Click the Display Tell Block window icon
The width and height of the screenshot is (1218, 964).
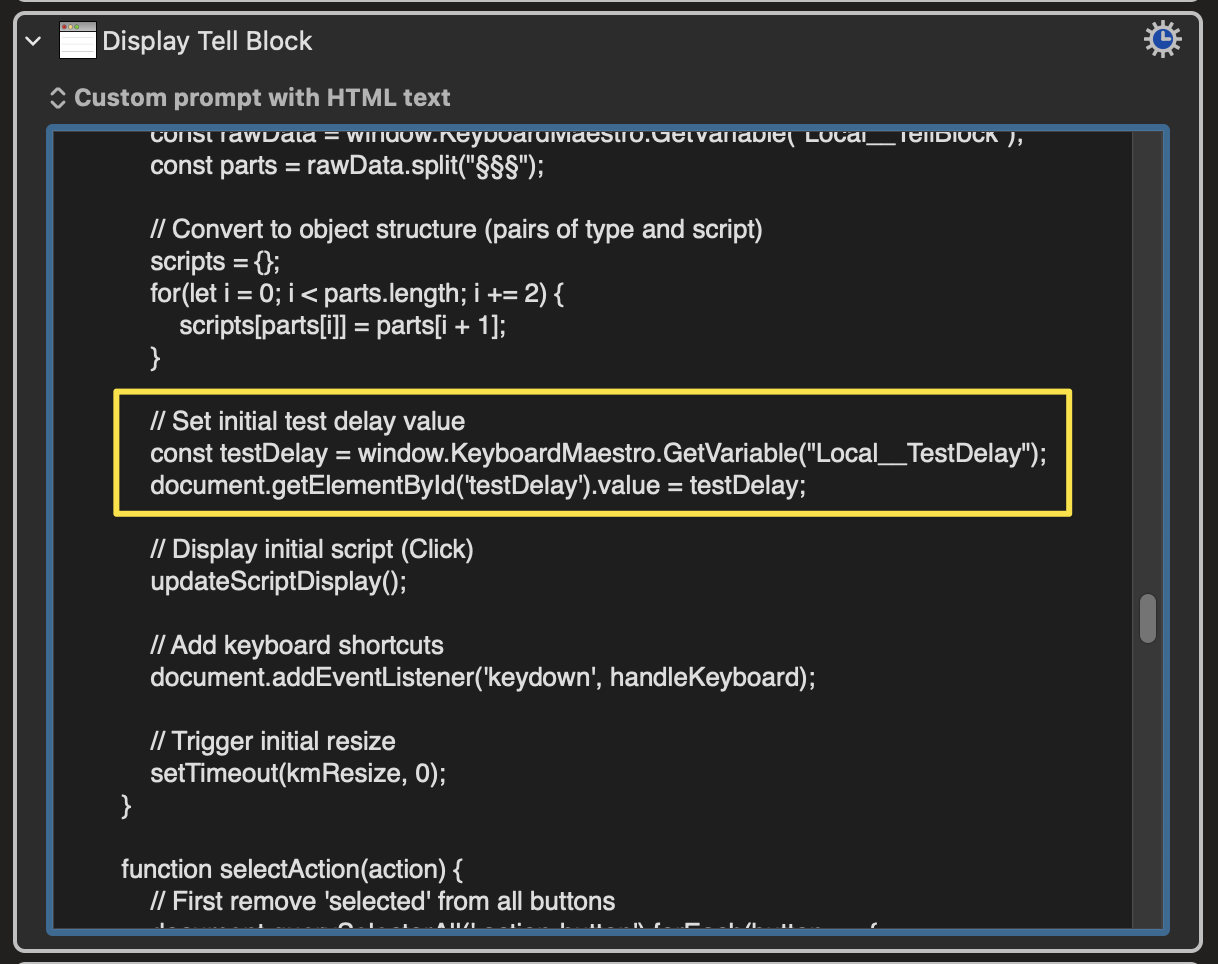pos(78,41)
